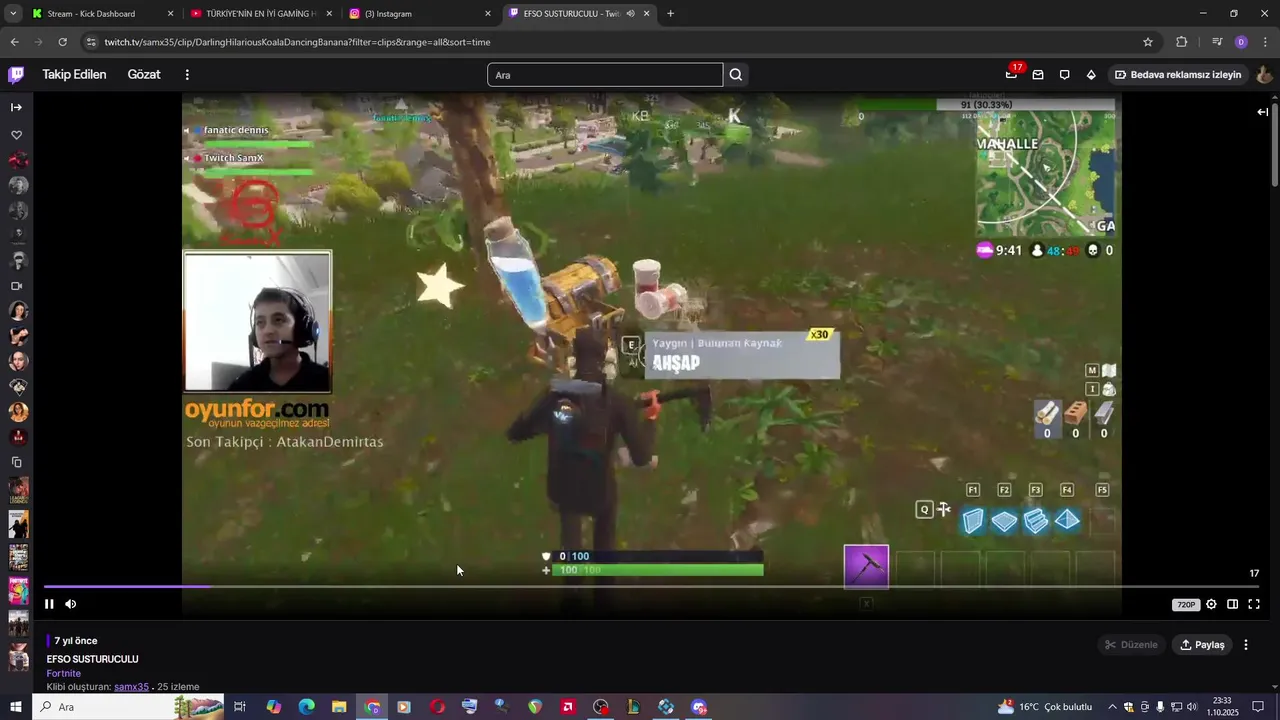Mute the Twitch tab audio speaker icon
Screen dimensions: 1280x720
pyautogui.click(x=630, y=14)
